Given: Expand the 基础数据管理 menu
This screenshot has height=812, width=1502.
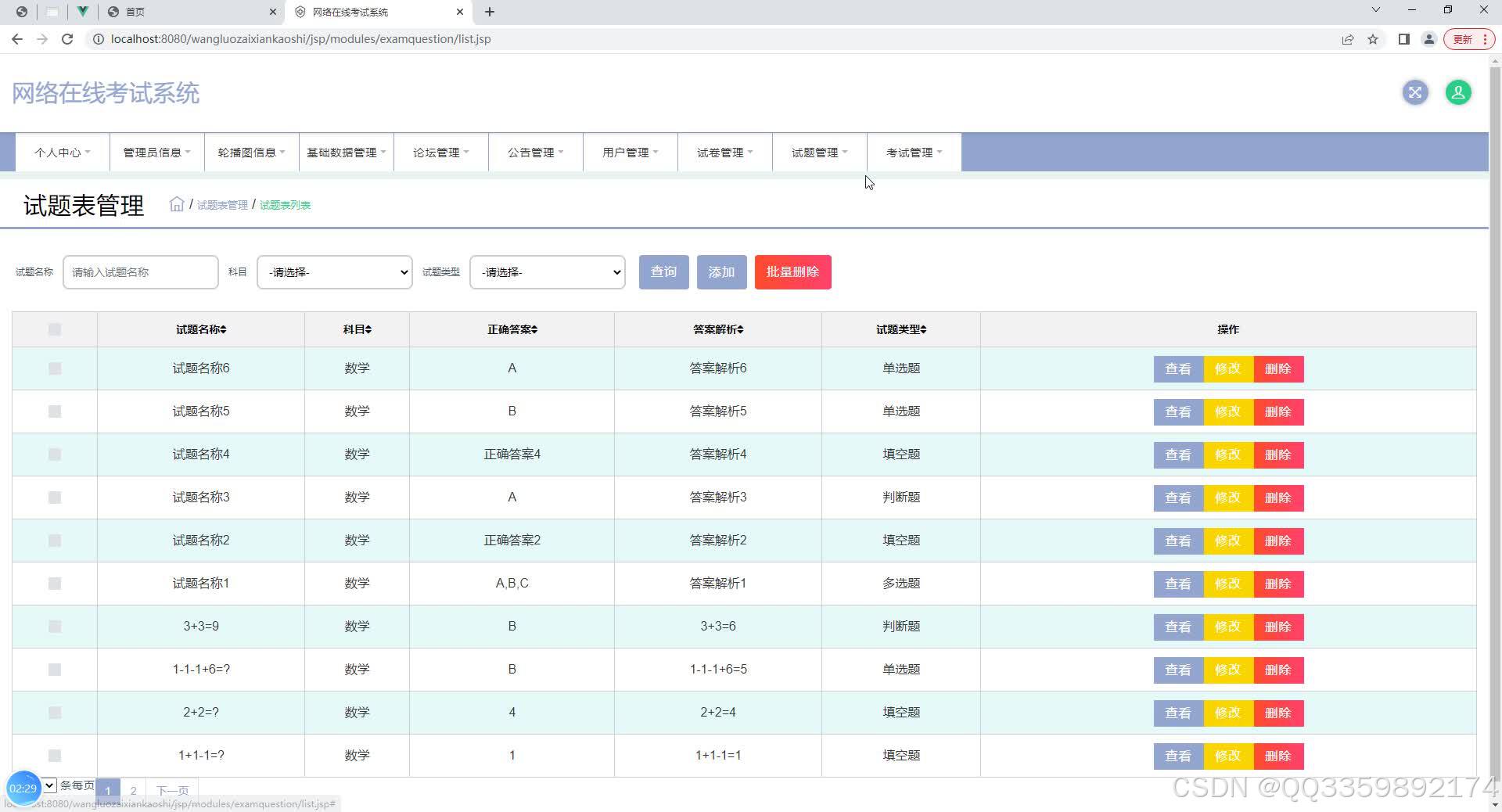Looking at the screenshot, I should coord(347,153).
